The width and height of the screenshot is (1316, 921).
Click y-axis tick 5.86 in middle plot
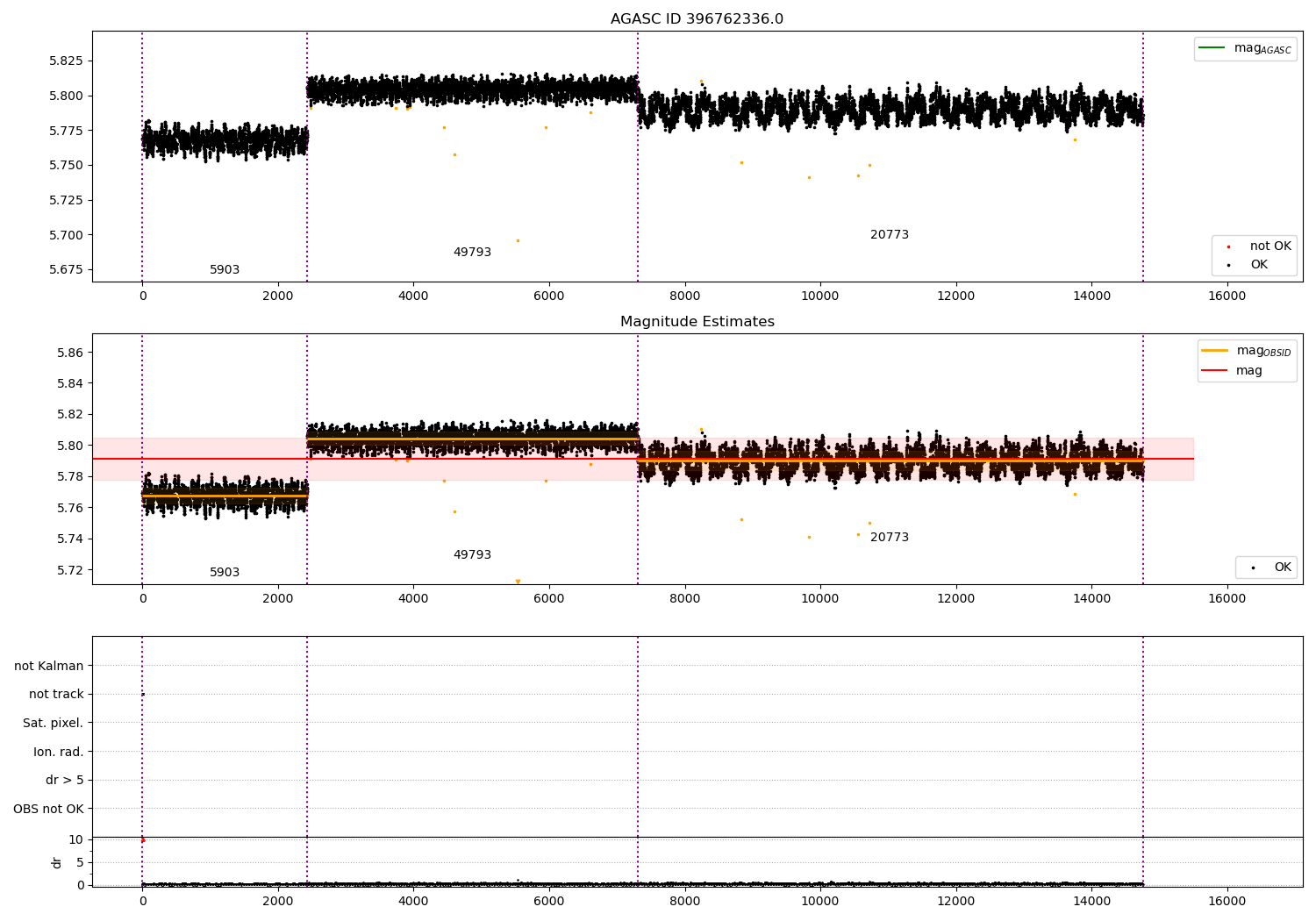pyautogui.click(x=70, y=353)
